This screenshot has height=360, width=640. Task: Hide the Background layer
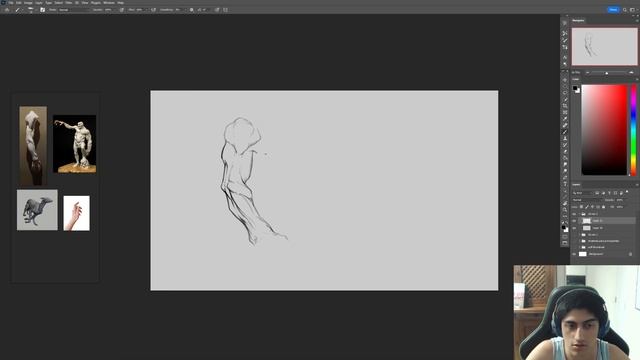pos(574,254)
